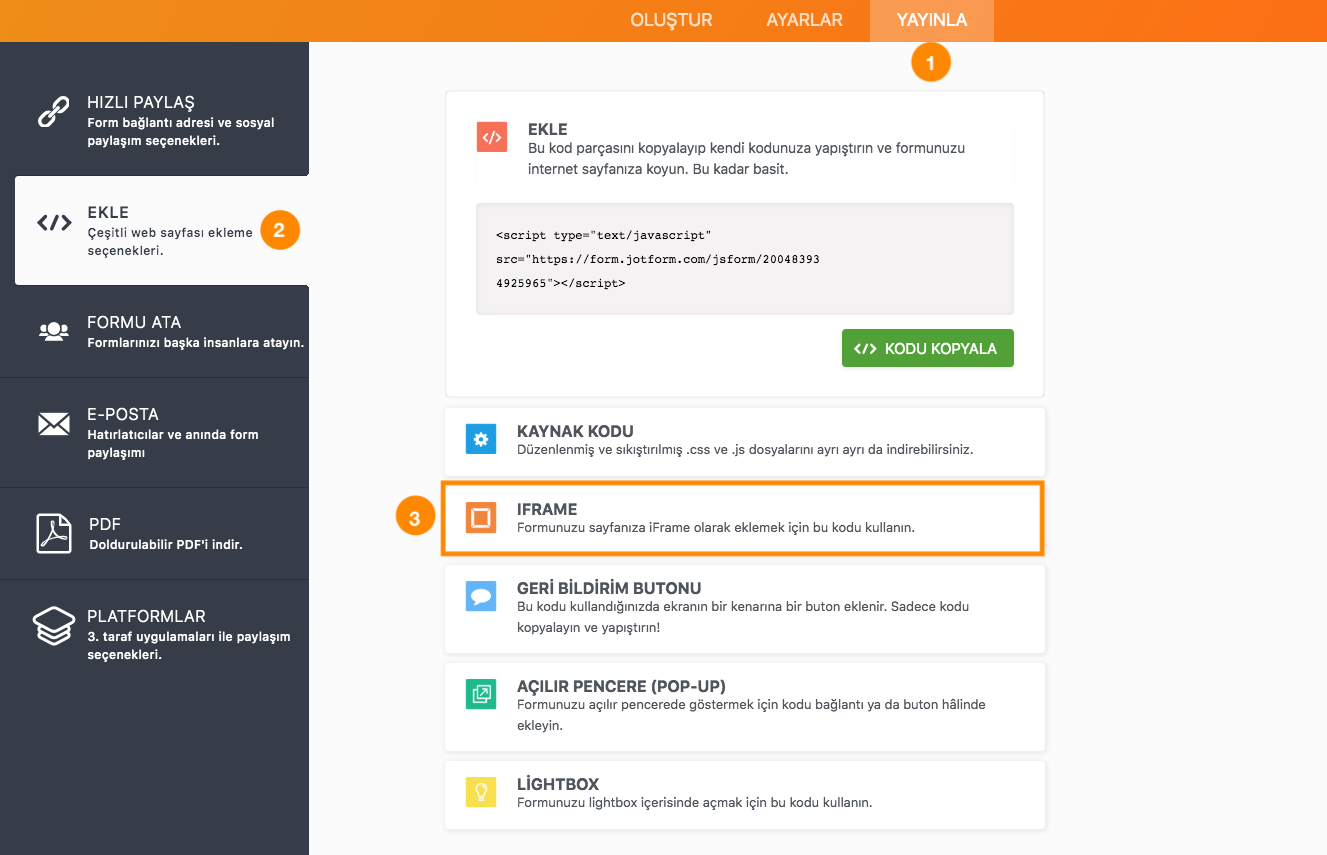
Task: Click text 'Hatırlatıcılar ve anında form paylaşımı'
Action: 173,444
